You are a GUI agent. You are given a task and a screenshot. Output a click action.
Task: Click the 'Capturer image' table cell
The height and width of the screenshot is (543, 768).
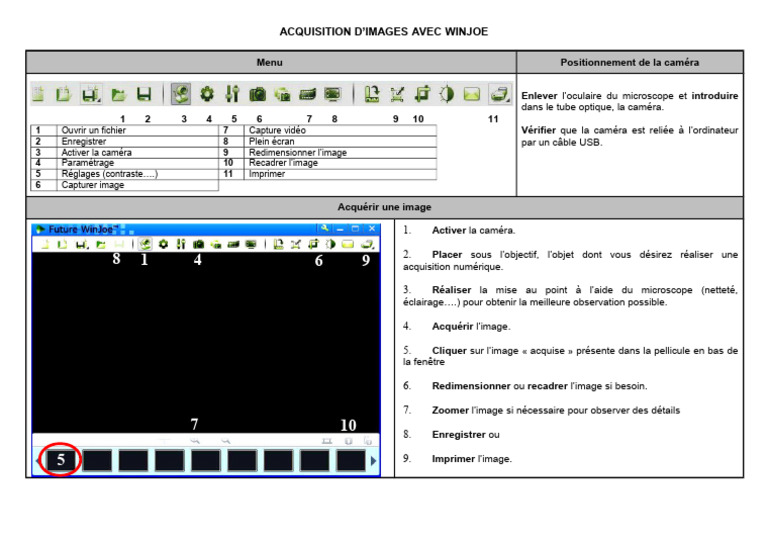point(138,185)
